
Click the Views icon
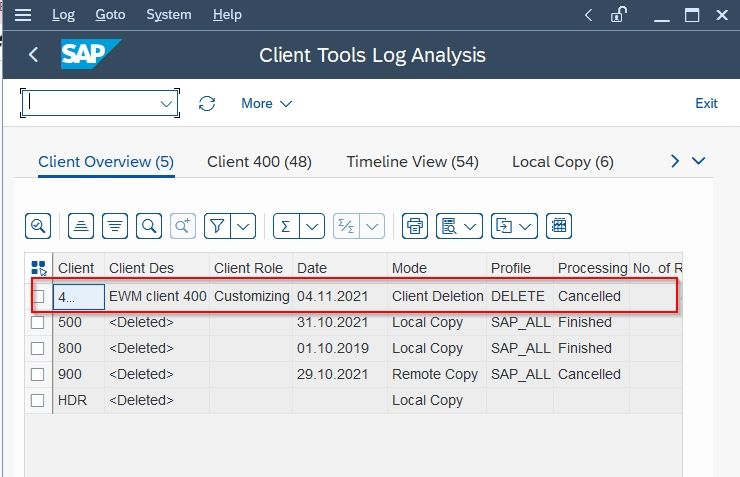coord(449,226)
